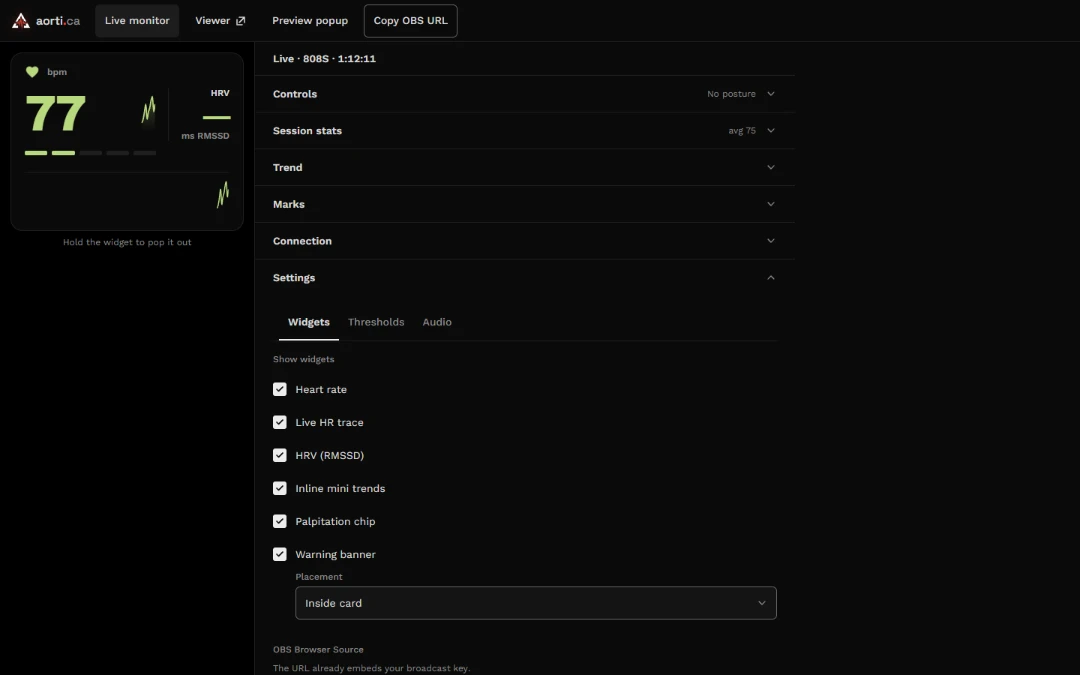Expand the Marks section
This screenshot has width=1080, height=675.
(x=525, y=204)
